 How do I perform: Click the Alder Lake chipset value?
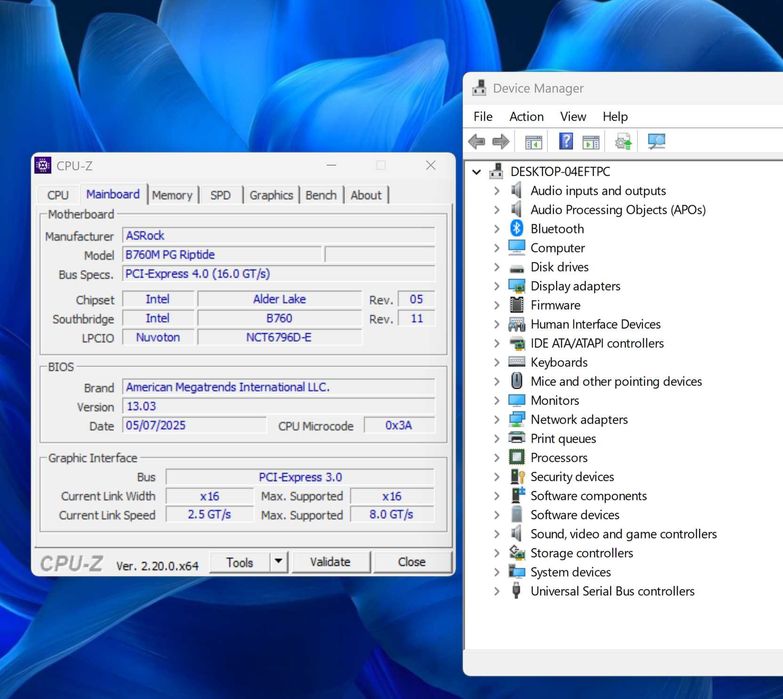click(x=279, y=299)
